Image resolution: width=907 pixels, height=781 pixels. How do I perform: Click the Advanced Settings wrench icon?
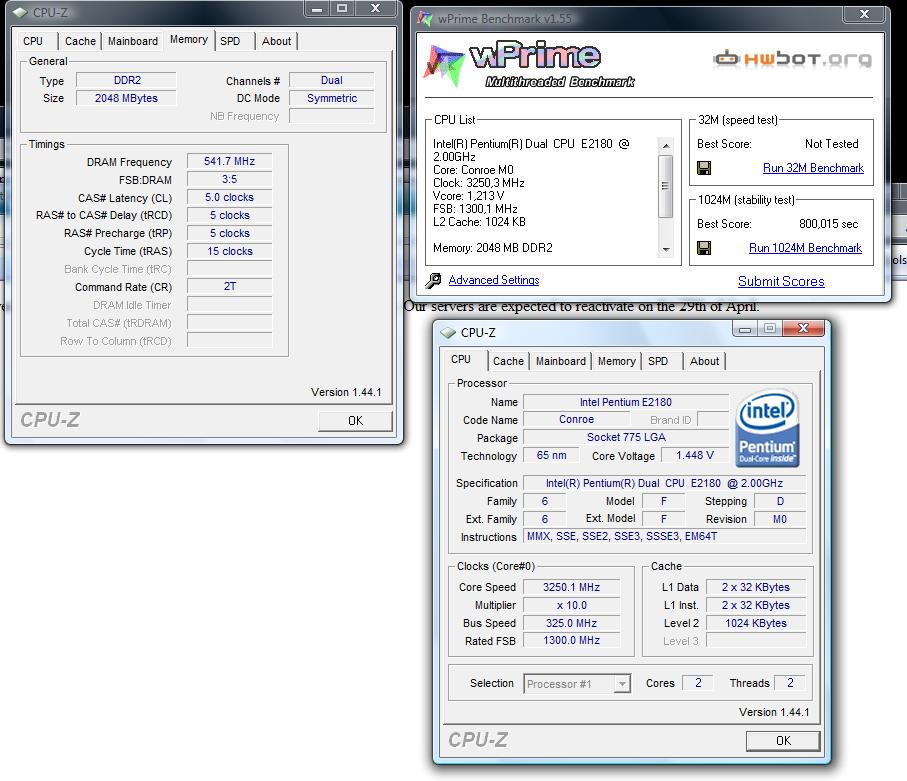click(433, 281)
